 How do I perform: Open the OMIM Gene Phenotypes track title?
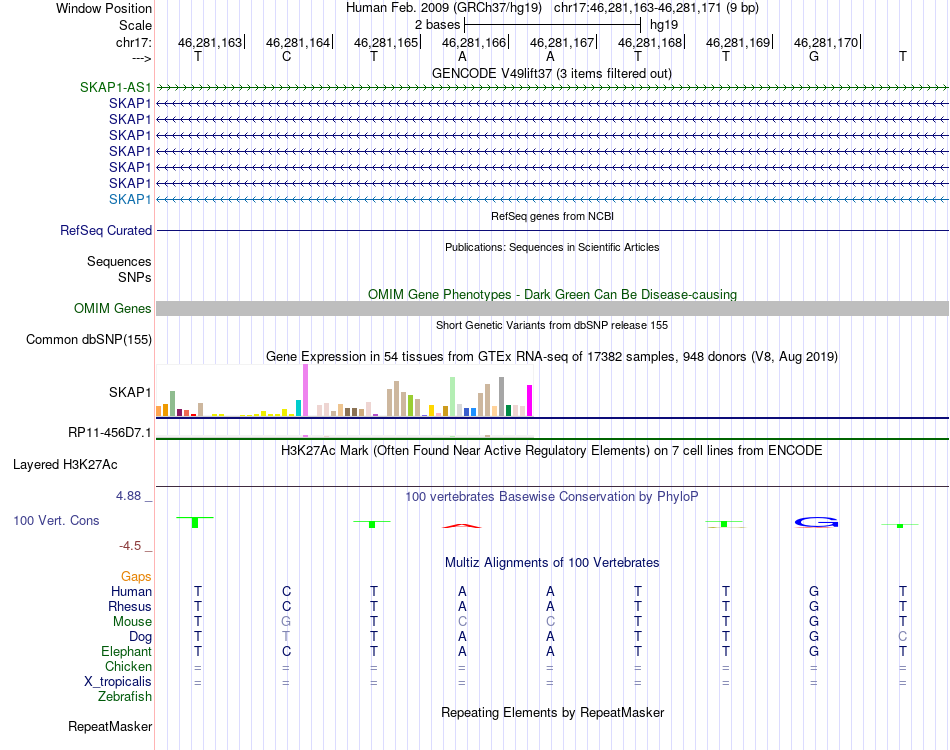pos(552,294)
